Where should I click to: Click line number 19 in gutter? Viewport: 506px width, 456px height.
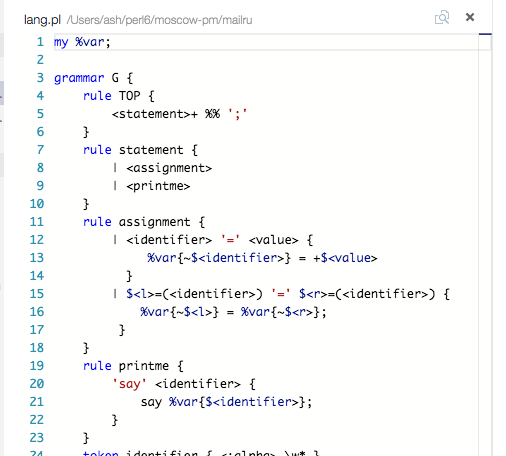coord(37,366)
